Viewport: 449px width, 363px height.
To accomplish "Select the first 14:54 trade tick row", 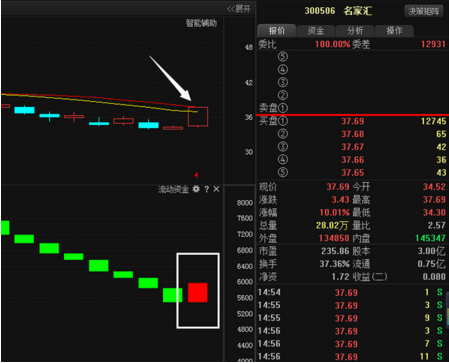I will [x=351, y=293].
